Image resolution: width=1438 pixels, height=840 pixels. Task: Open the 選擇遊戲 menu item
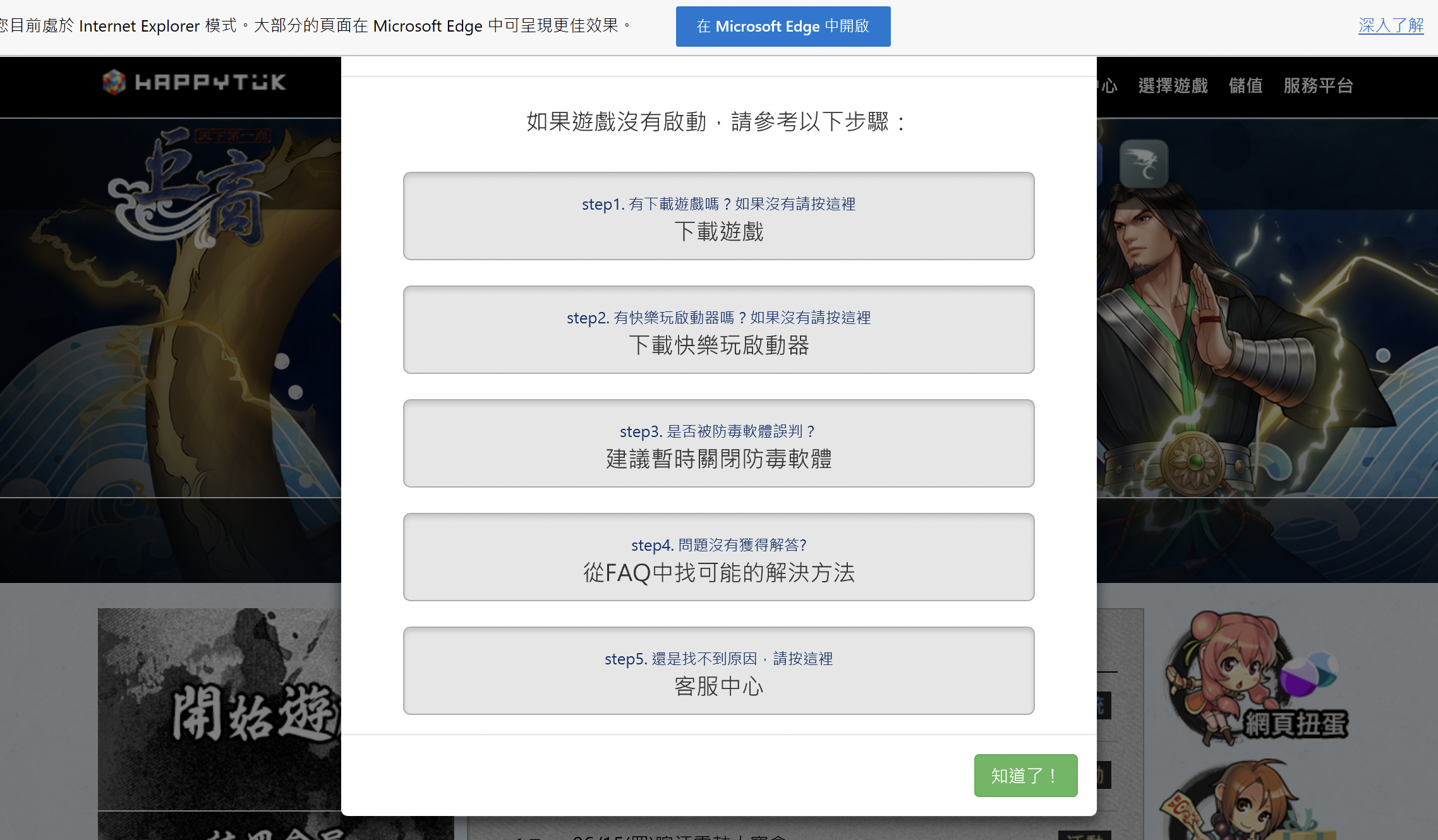(x=1173, y=85)
